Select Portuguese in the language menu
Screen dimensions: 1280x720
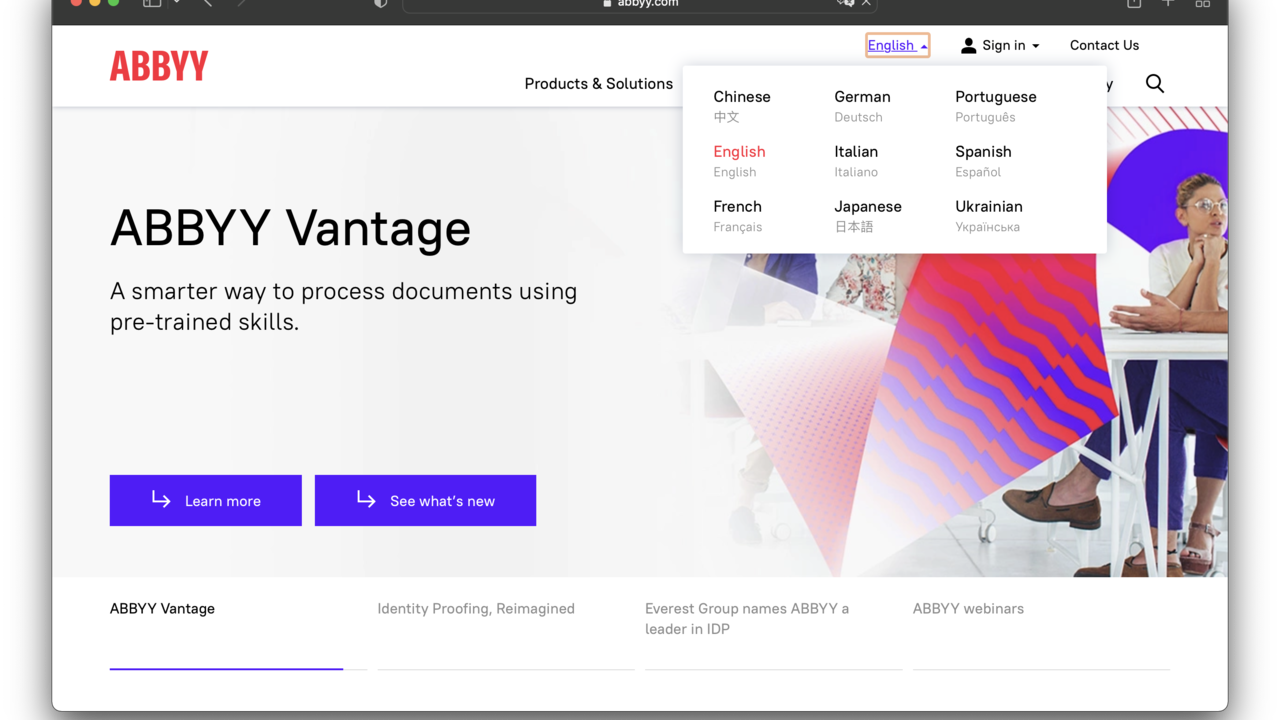click(995, 106)
